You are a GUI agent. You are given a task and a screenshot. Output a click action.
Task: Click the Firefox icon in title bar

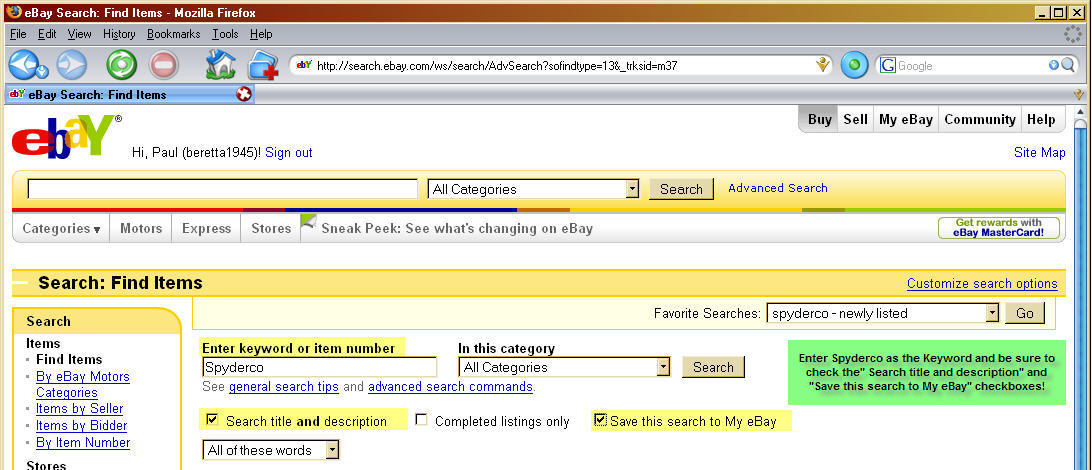pos(13,12)
